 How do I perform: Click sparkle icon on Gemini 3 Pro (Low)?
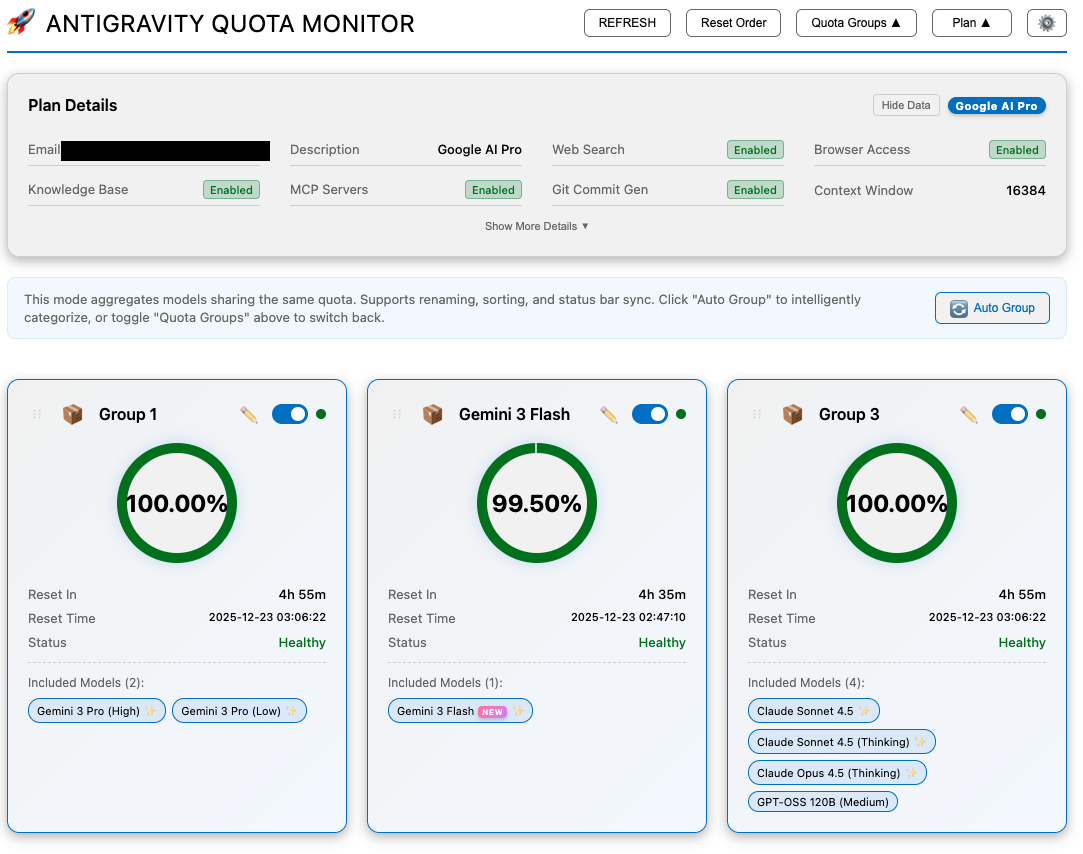pyautogui.click(x=291, y=710)
